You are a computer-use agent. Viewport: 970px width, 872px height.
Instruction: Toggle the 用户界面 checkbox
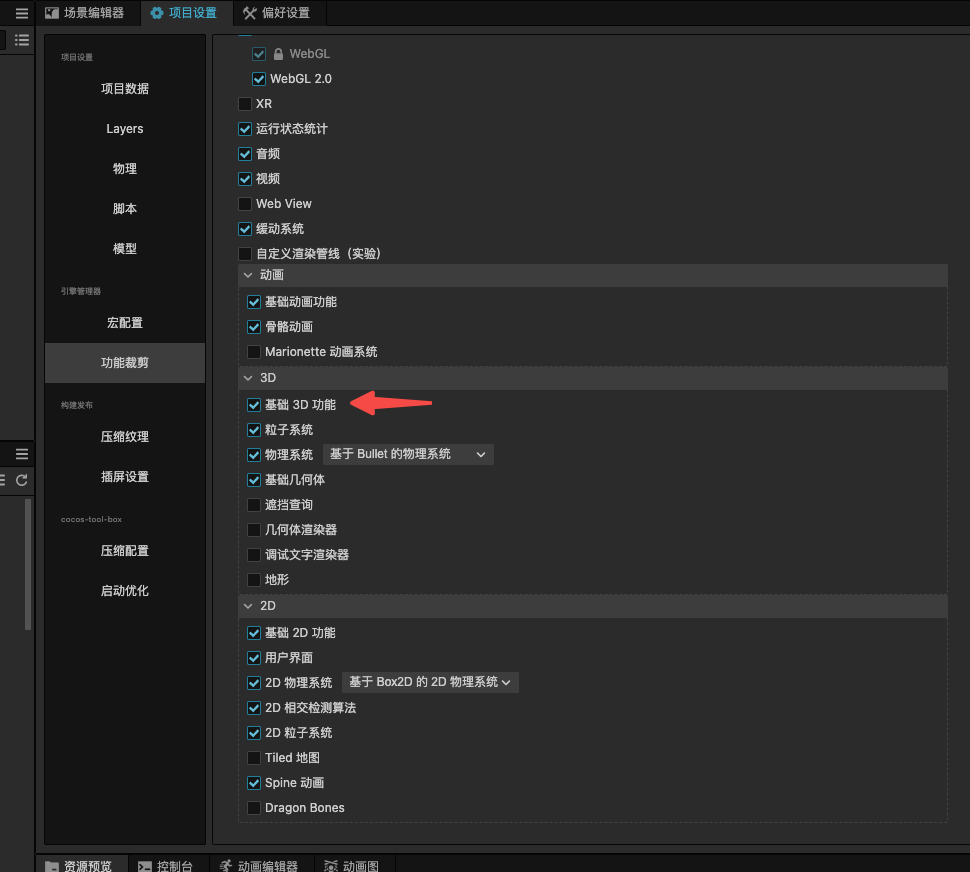pos(254,658)
